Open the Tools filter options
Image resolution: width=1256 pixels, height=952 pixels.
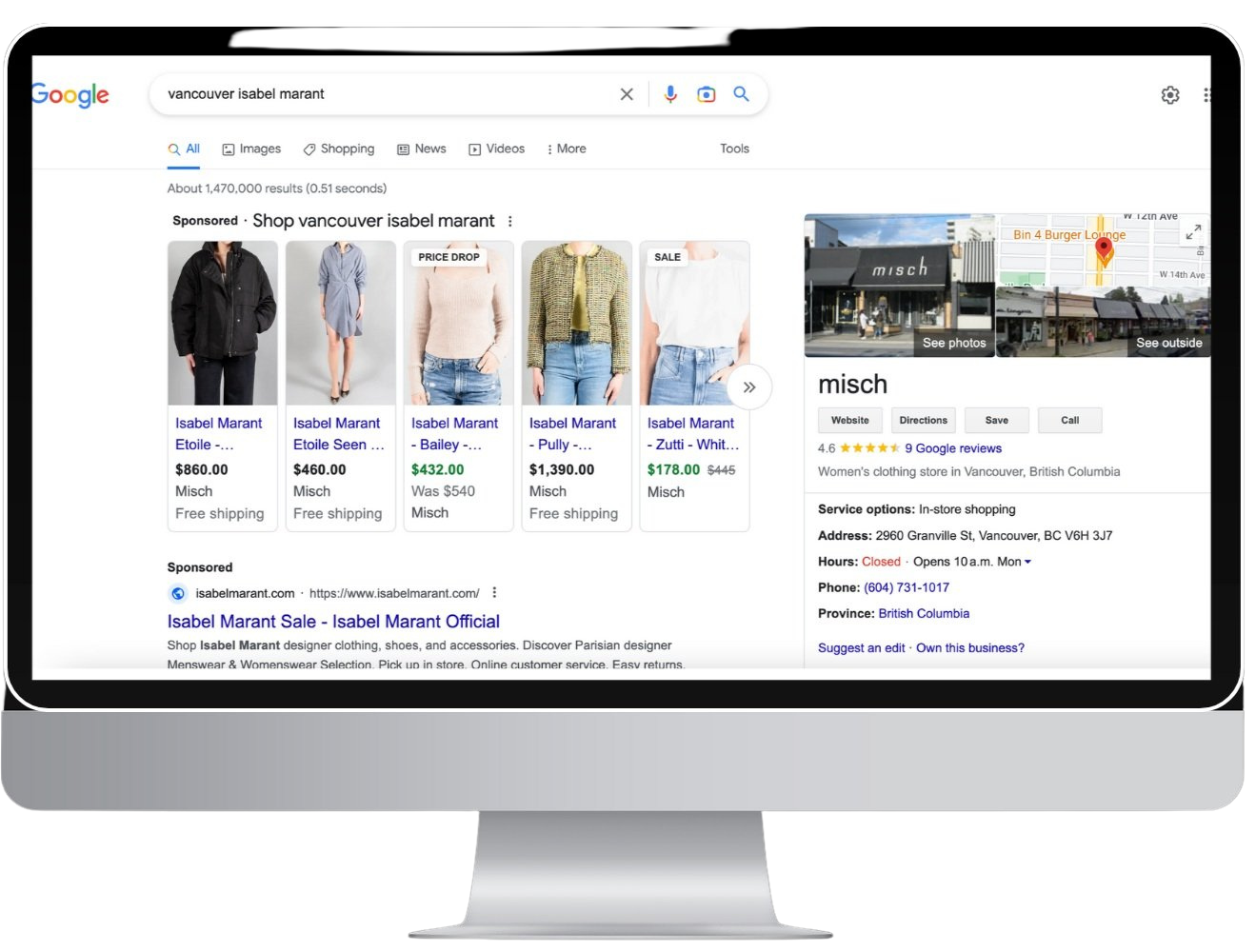734,149
